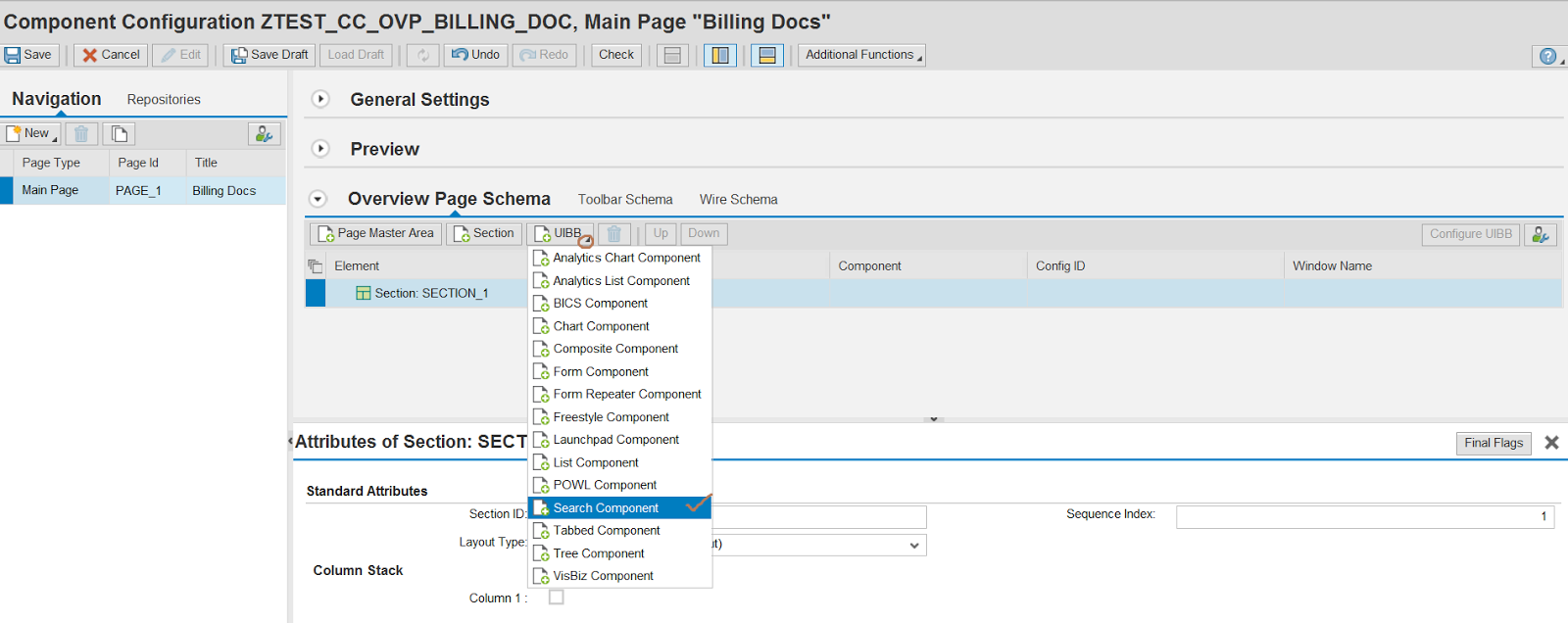This screenshot has height=623, width=1568.
Task: Click the schema table personalize icon
Action: point(1541,234)
